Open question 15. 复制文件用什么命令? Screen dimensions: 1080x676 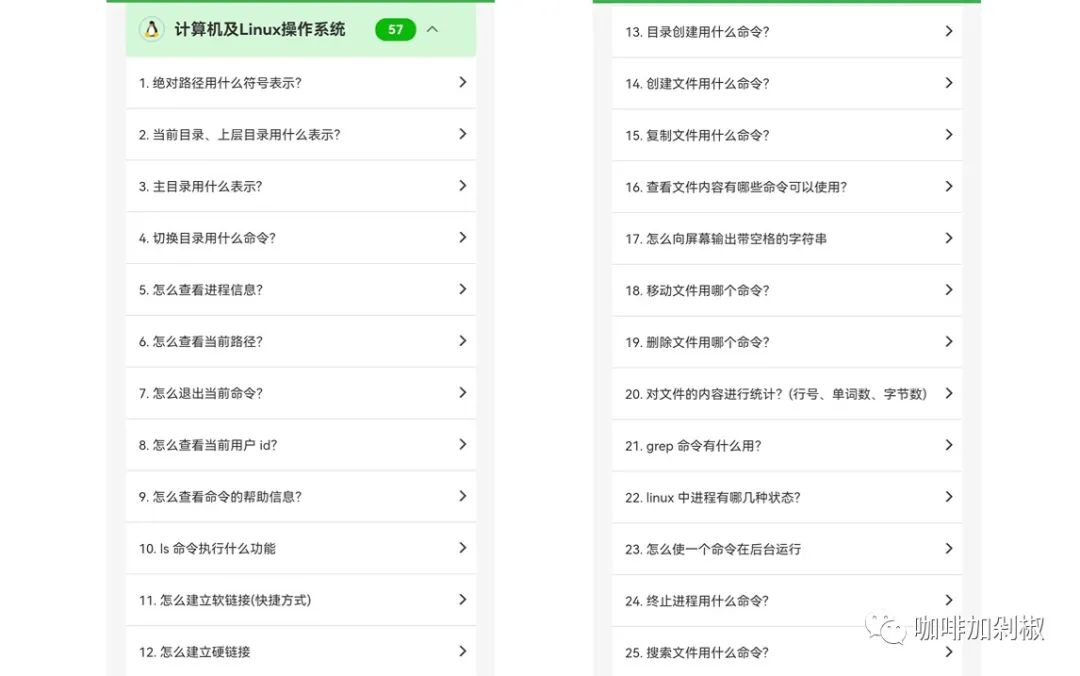787,135
